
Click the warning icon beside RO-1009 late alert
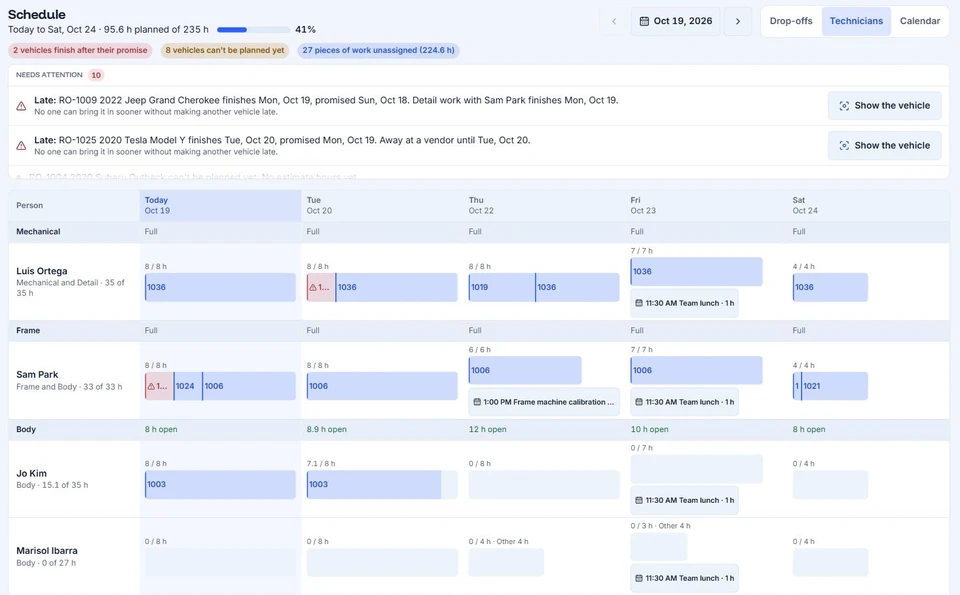(x=21, y=106)
